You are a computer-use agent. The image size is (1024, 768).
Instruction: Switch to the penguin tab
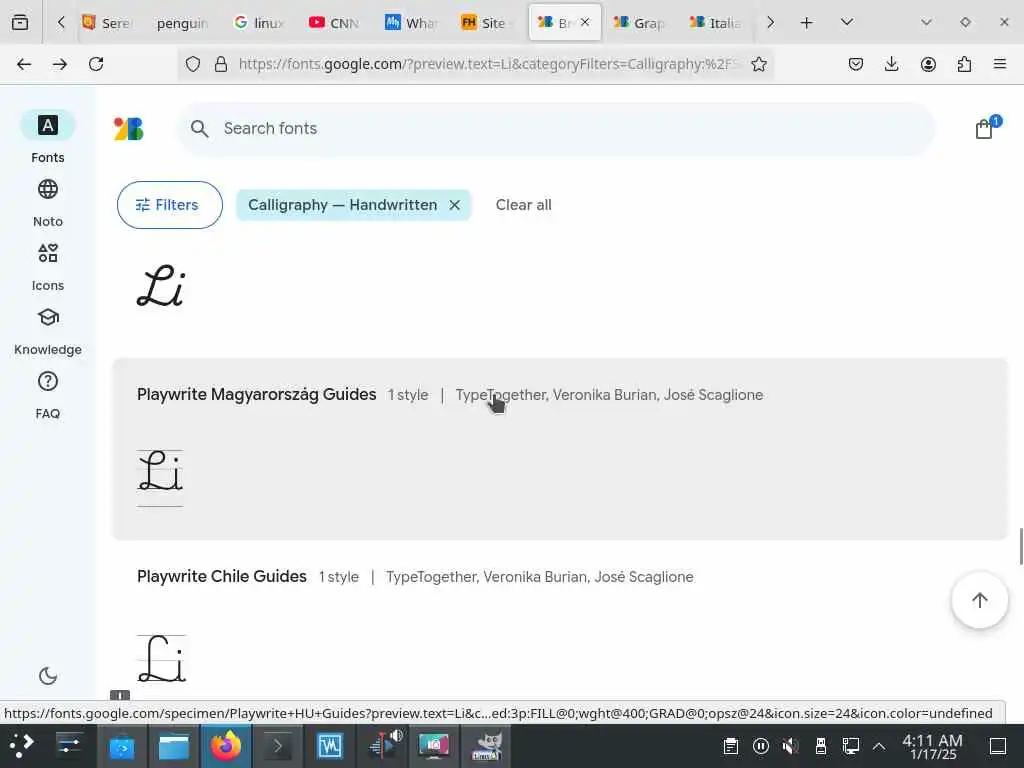tap(182, 23)
